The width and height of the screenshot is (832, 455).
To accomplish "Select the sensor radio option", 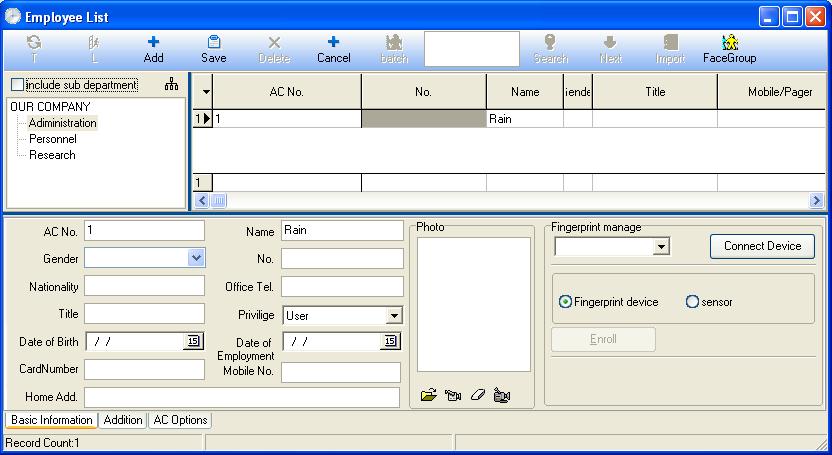I will [692, 302].
